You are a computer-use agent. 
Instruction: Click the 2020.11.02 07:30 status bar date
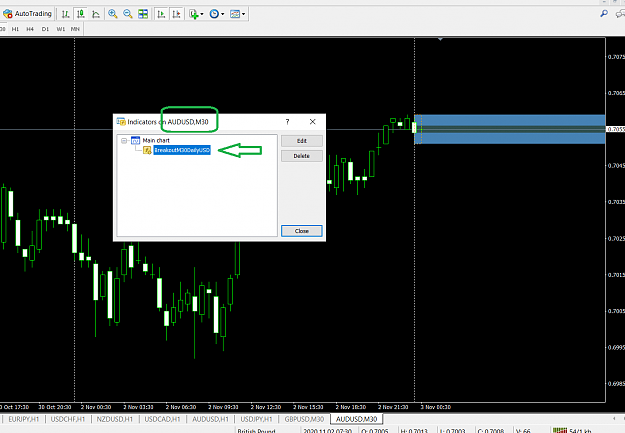(327, 431)
